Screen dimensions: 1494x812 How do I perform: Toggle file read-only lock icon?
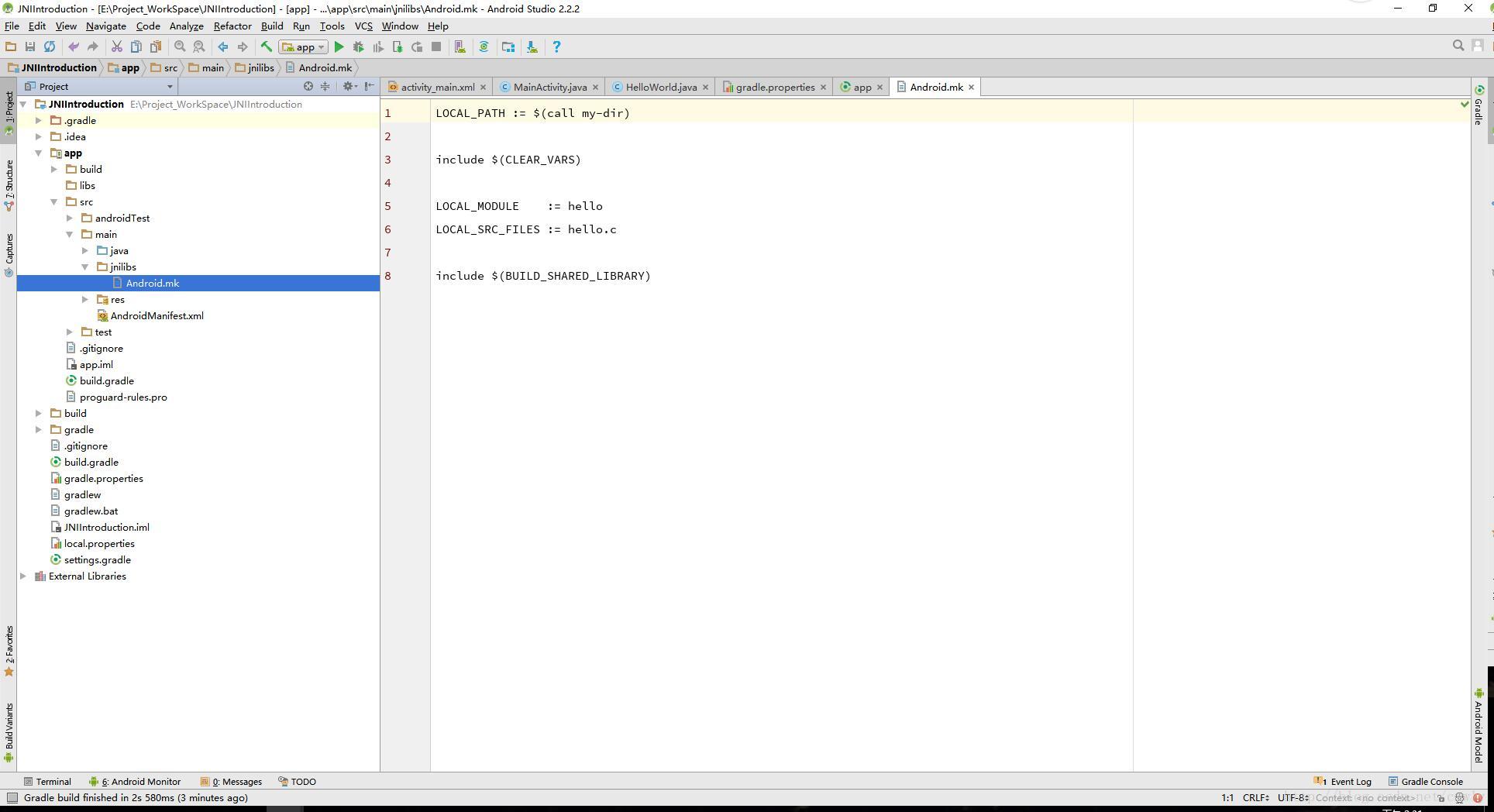click(1441, 797)
